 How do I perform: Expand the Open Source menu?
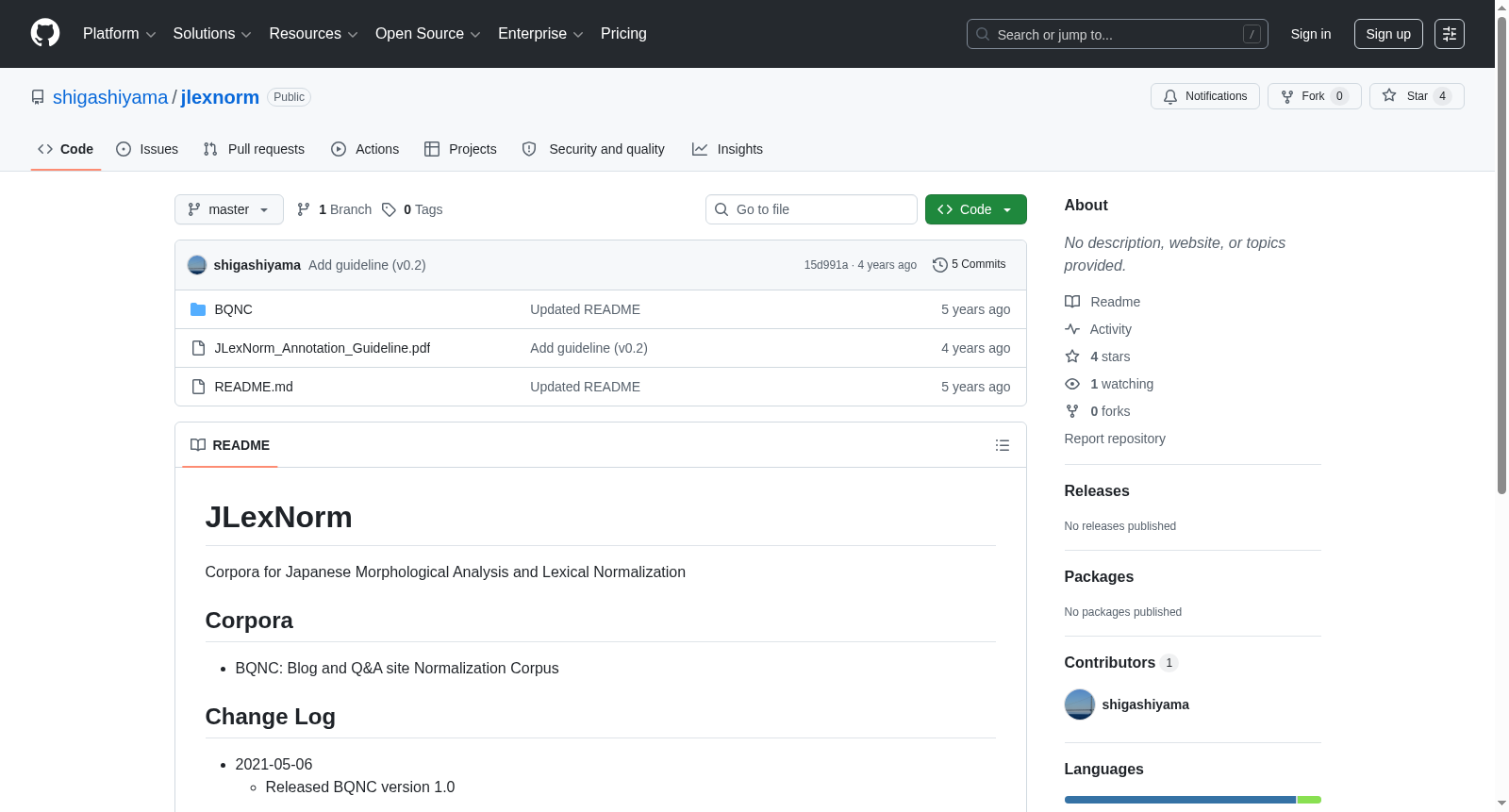(428, 34)
